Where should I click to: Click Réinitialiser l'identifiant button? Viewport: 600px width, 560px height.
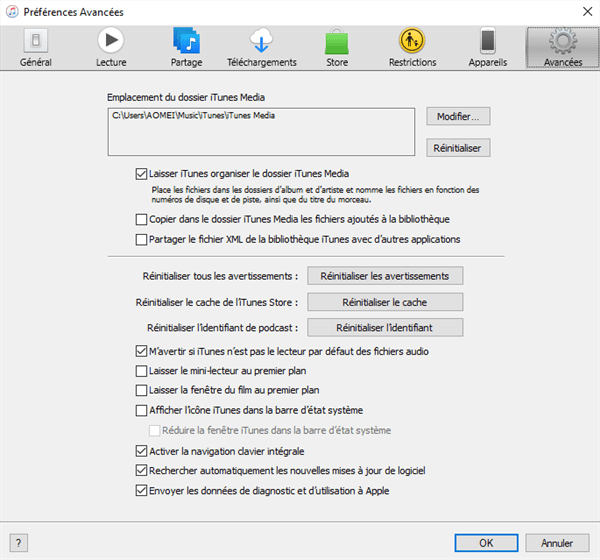pos(385,328)
